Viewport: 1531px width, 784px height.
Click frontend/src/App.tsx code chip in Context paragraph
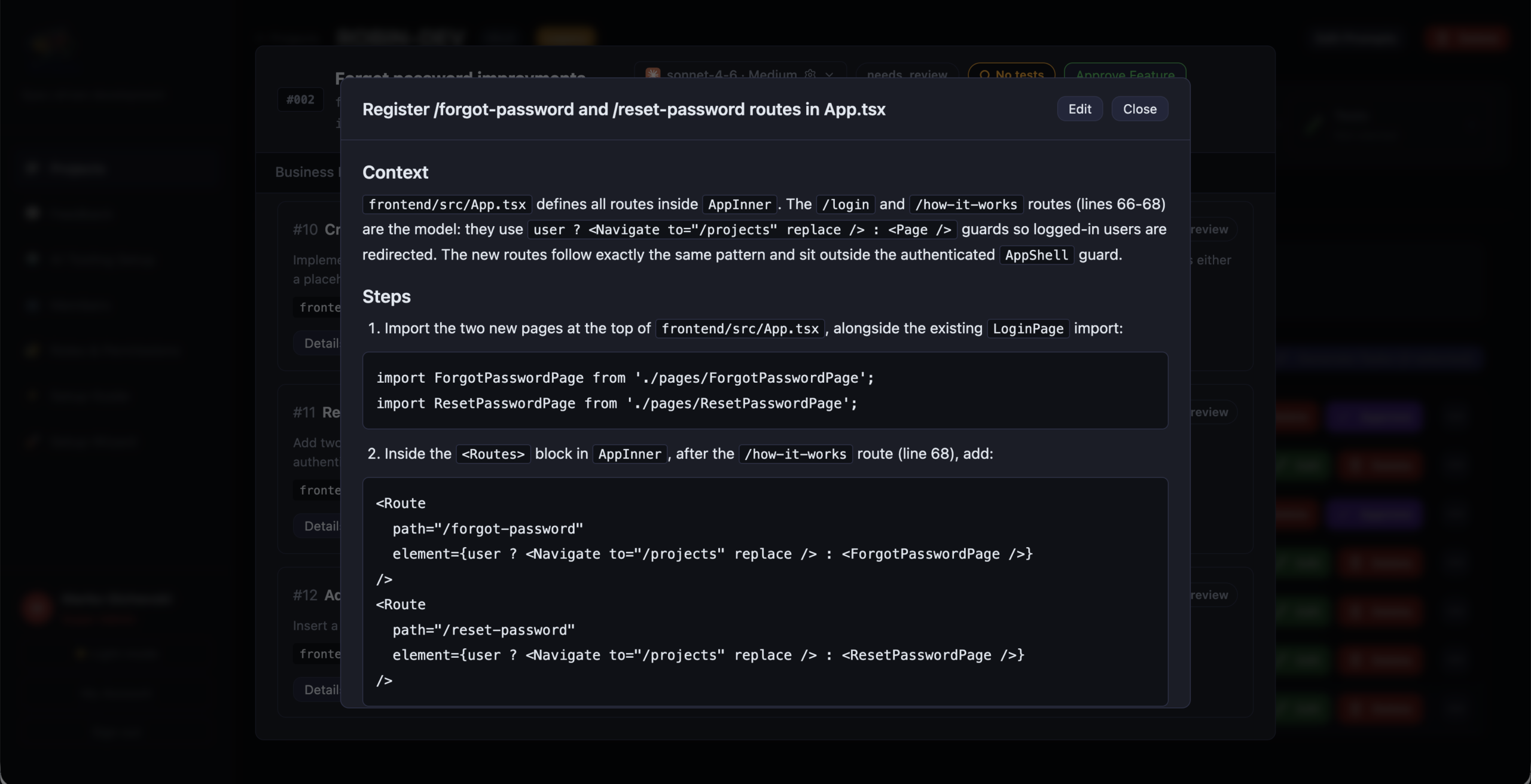point(447,205)
